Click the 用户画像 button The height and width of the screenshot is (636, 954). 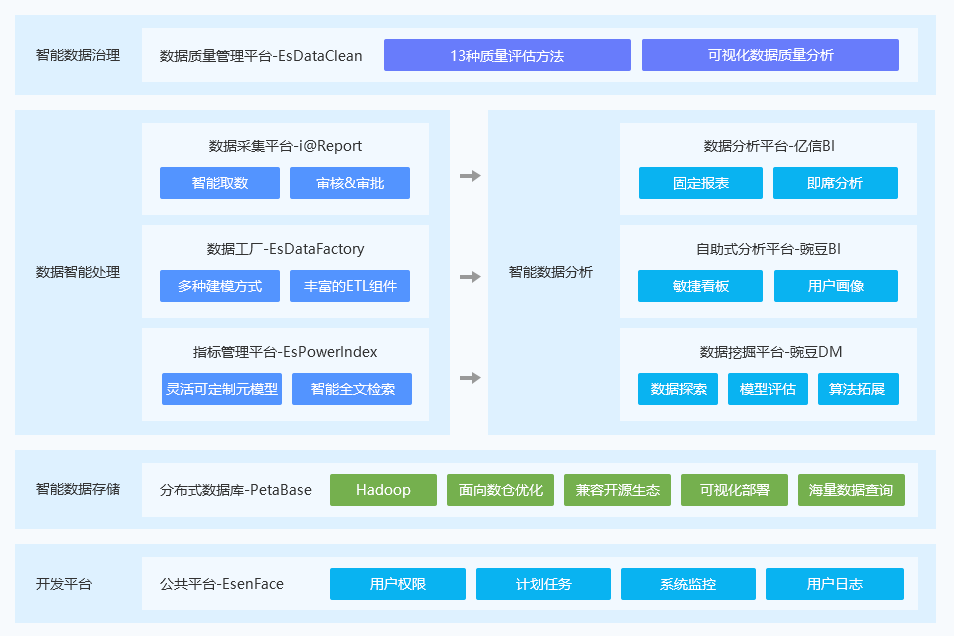836,286
